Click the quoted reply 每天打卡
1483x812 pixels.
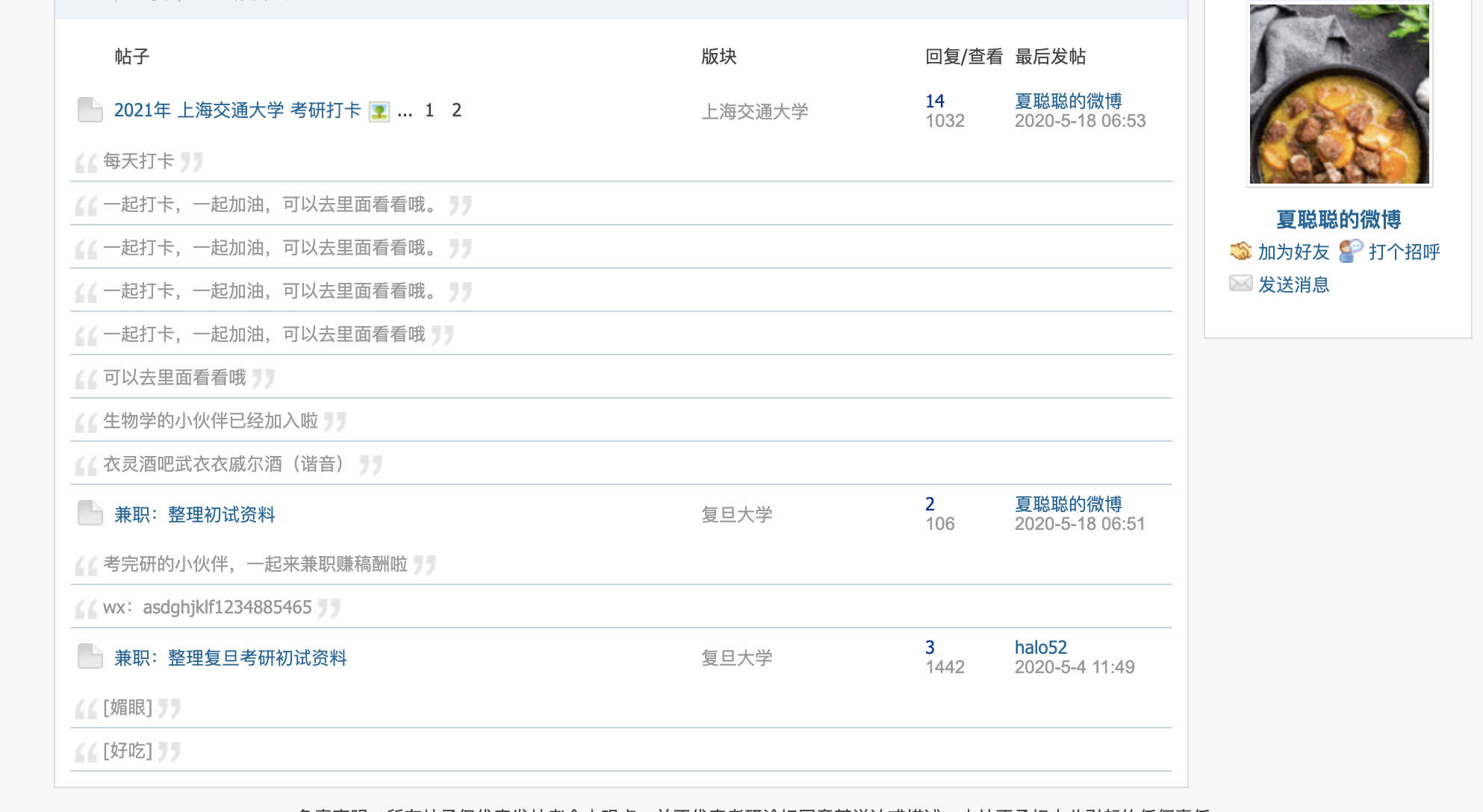[x=139, y=160]
